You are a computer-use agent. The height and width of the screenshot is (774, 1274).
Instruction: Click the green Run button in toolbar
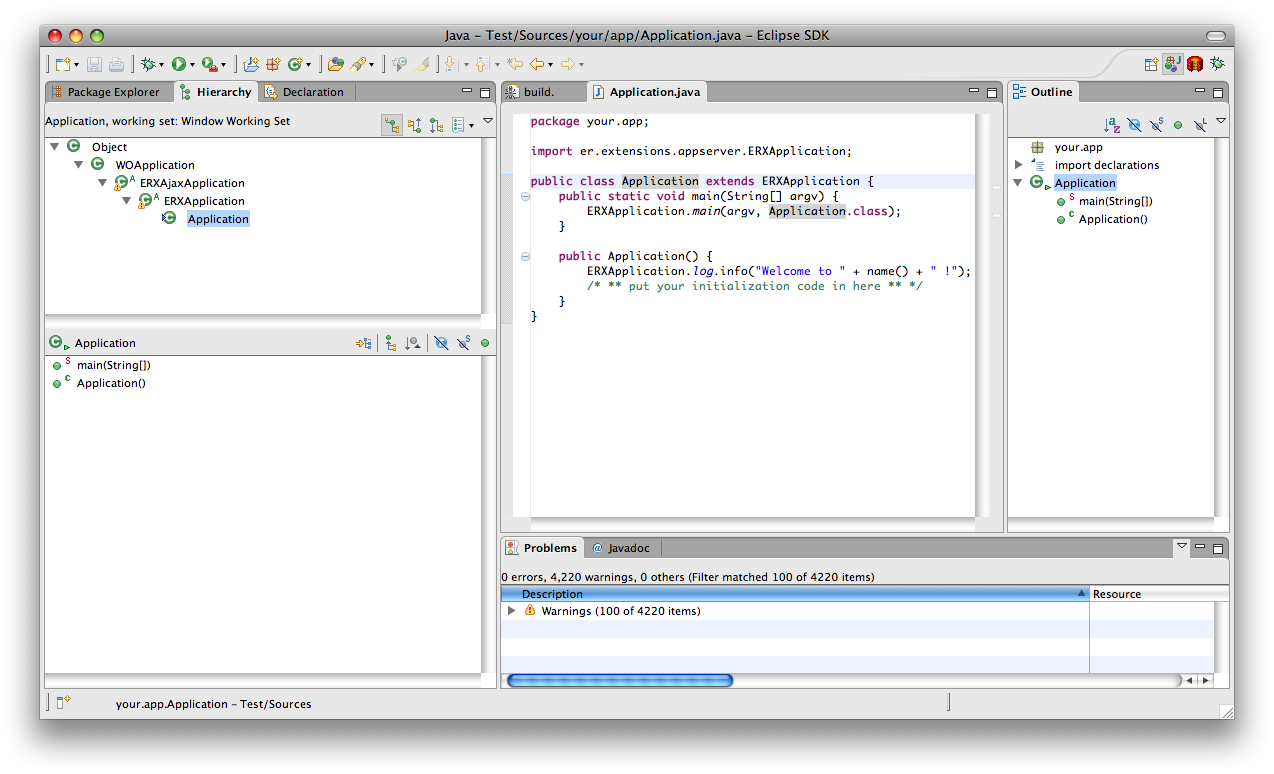pos(178,64)
